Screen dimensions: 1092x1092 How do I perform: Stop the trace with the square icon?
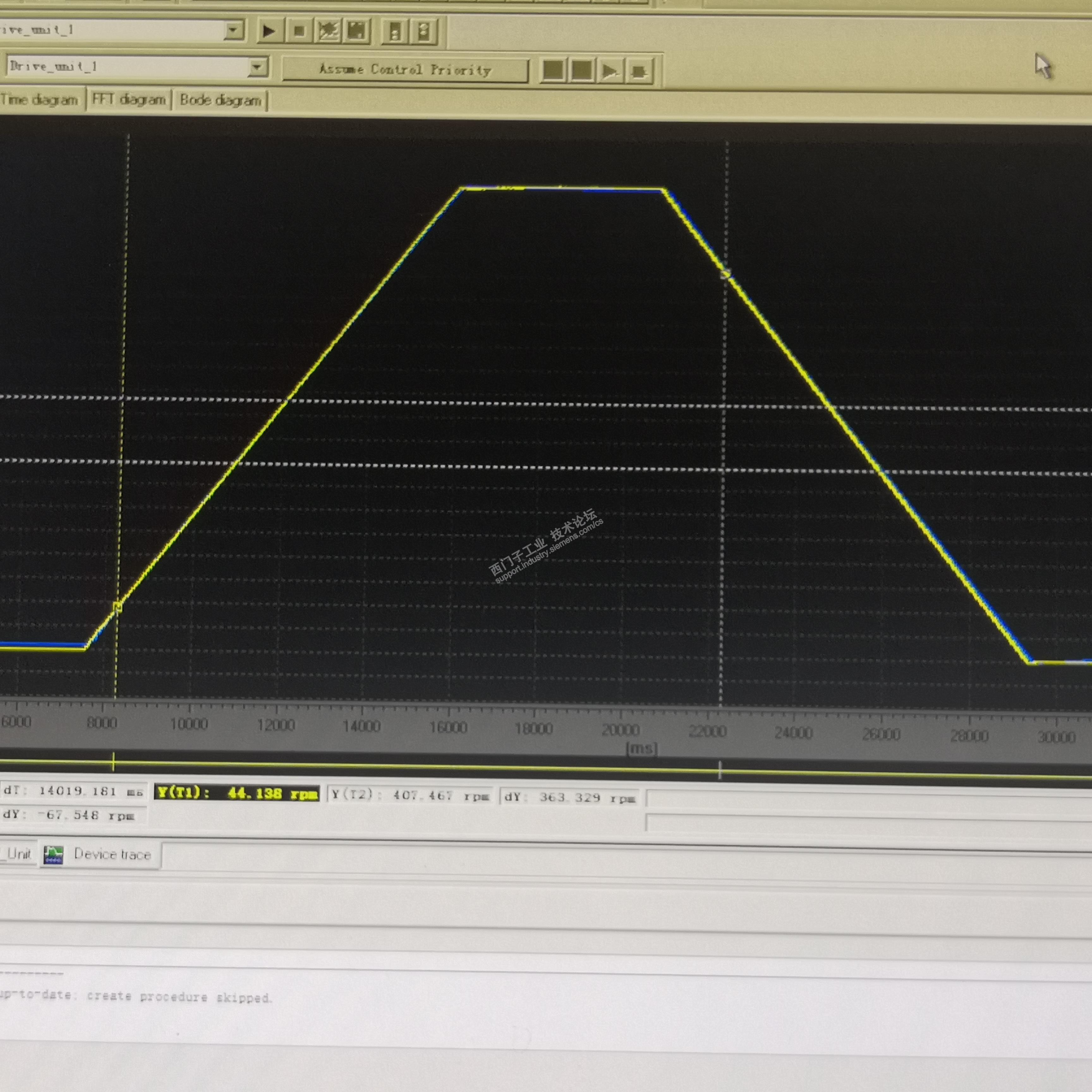coord(299,31)
